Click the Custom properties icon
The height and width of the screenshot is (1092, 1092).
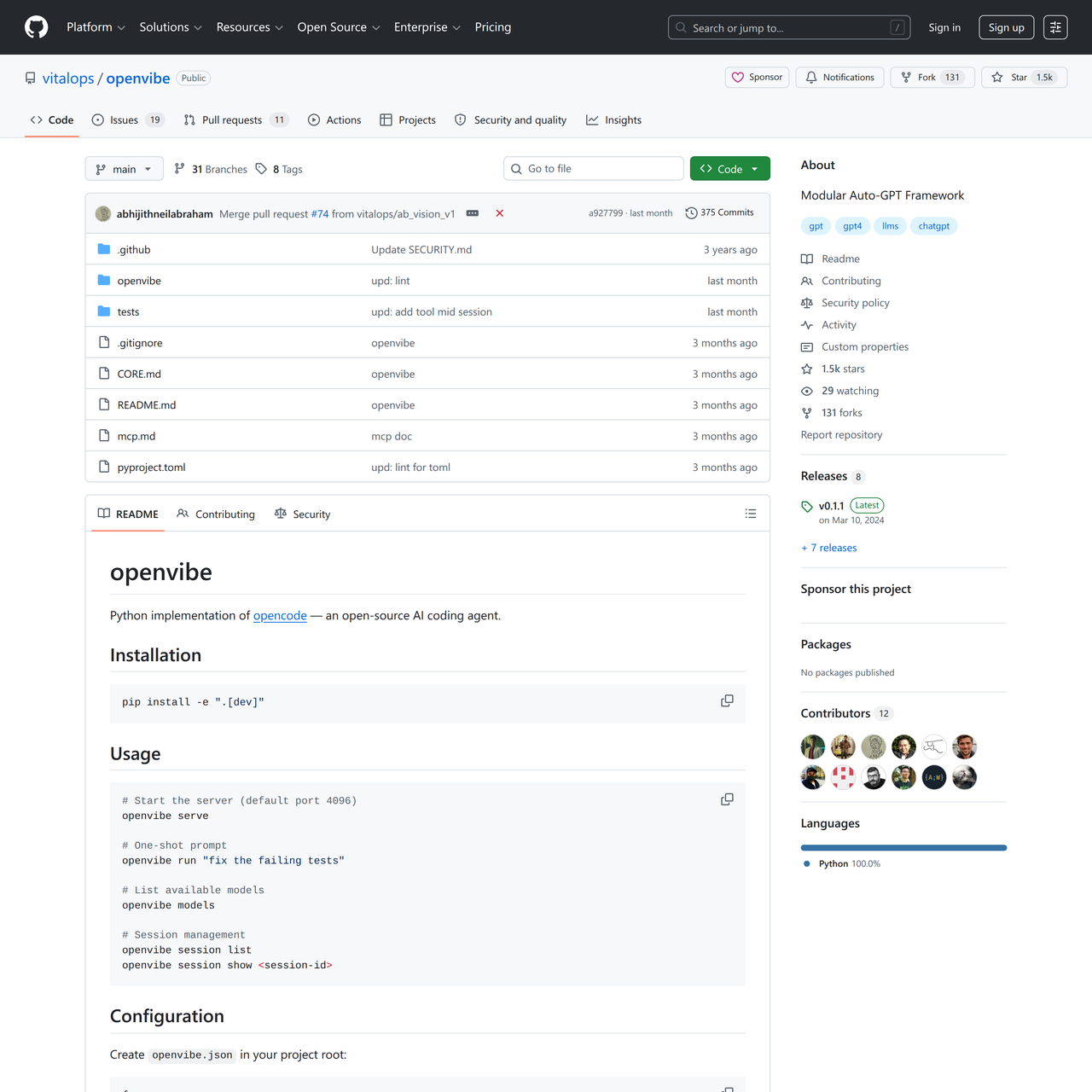point(807,347)
